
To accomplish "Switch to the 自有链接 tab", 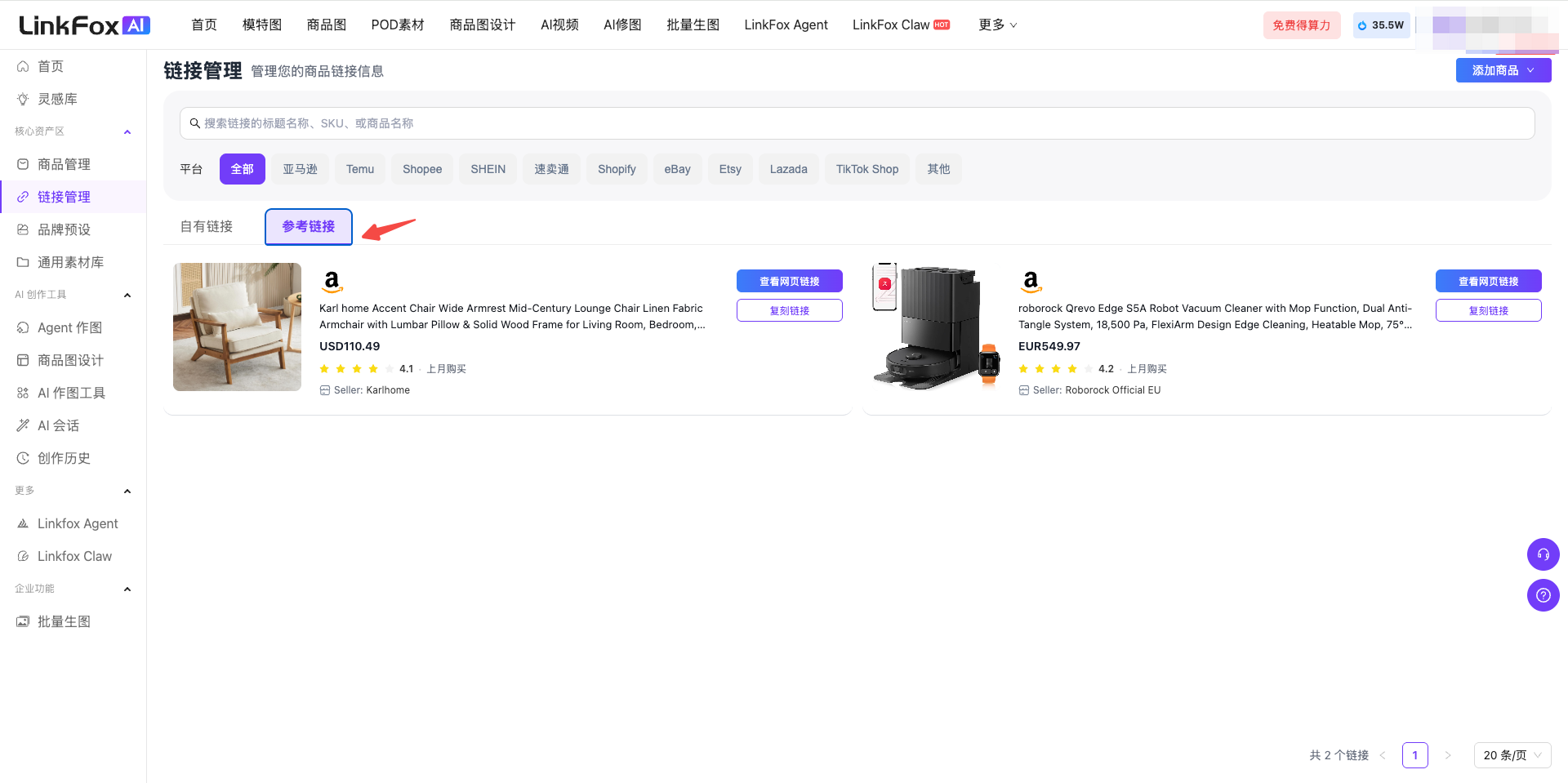I will [x=207, y=226].
